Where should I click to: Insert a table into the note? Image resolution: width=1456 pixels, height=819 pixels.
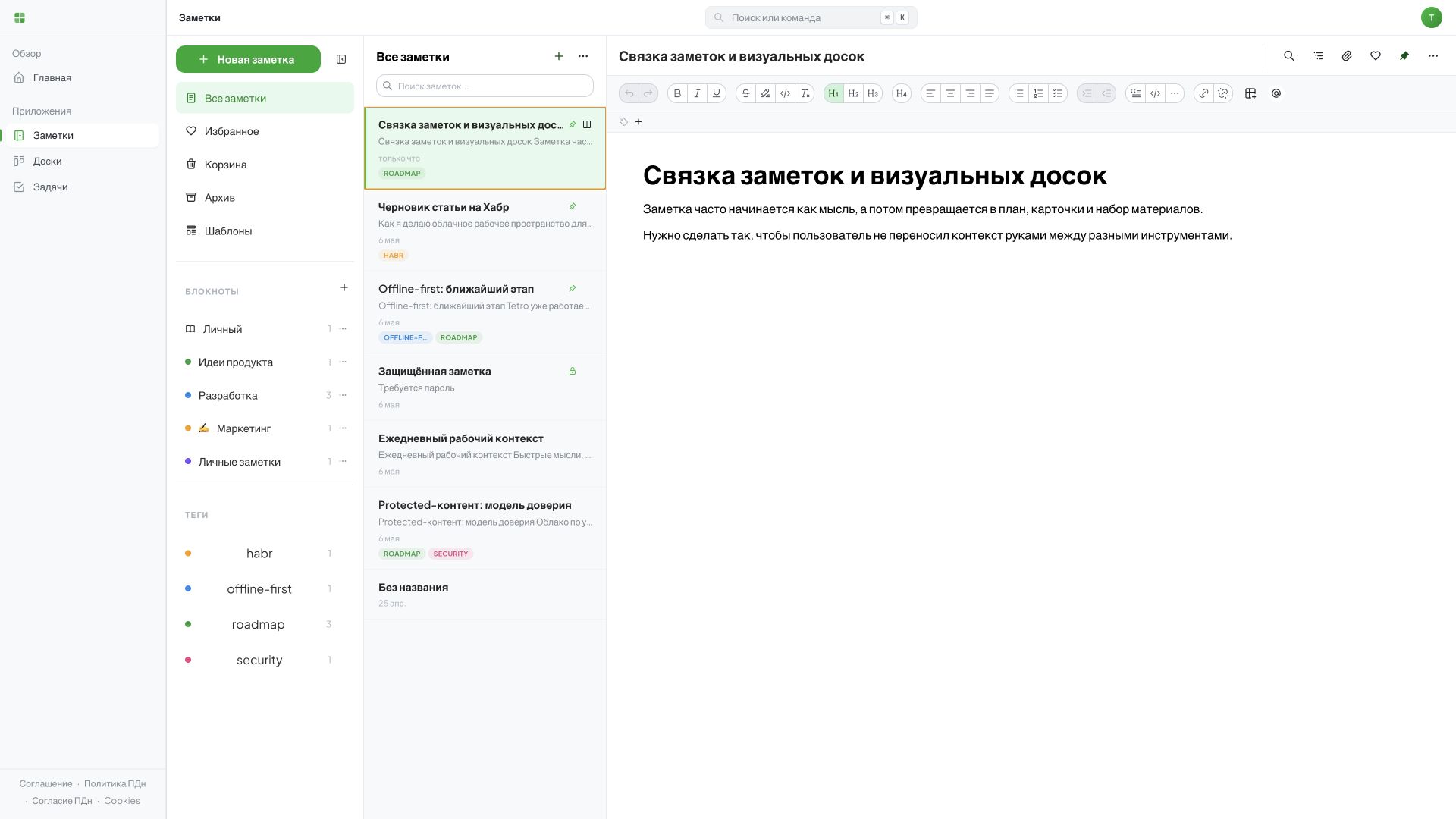pos(1250,93)
